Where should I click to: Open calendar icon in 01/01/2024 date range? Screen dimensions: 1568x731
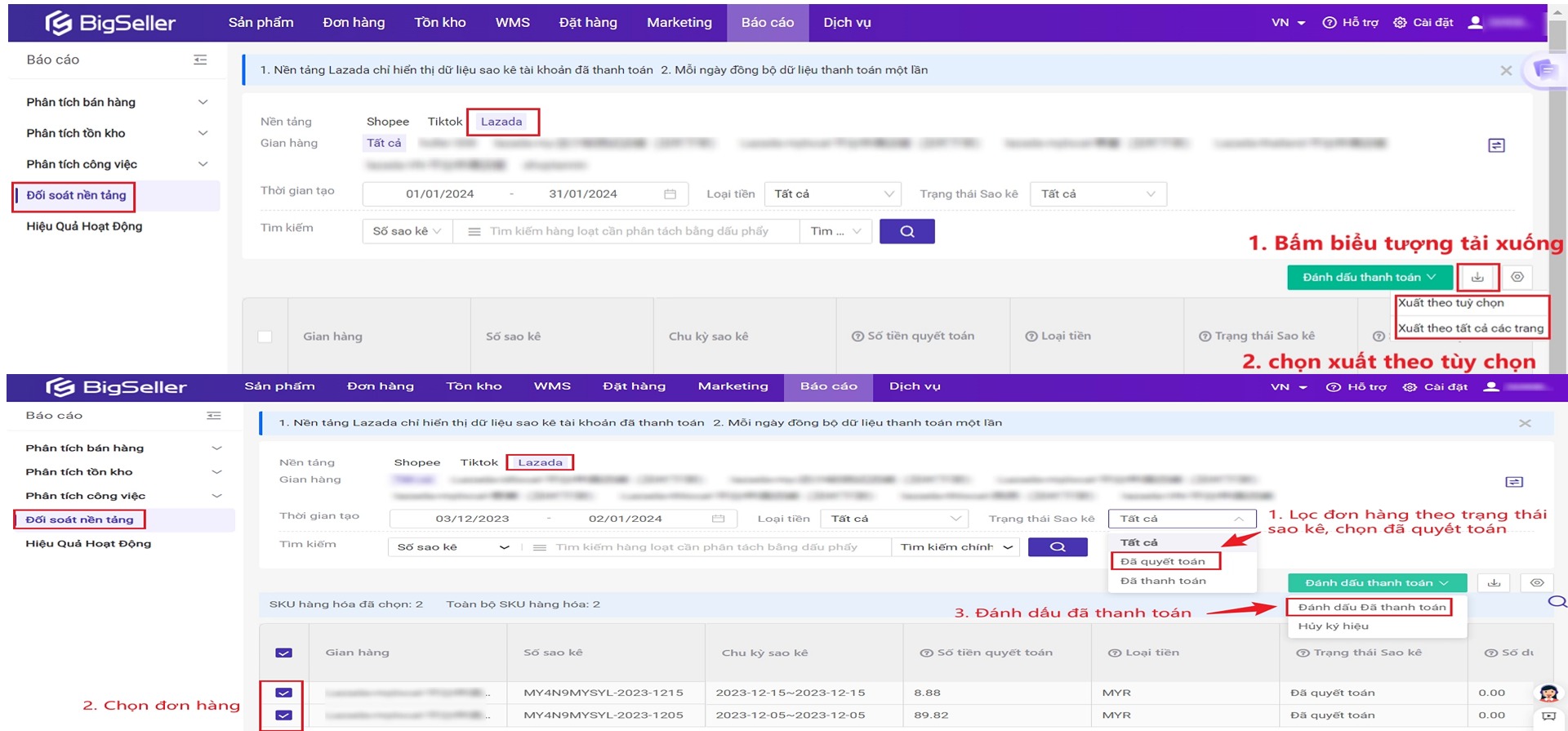[x=670, y=194]
